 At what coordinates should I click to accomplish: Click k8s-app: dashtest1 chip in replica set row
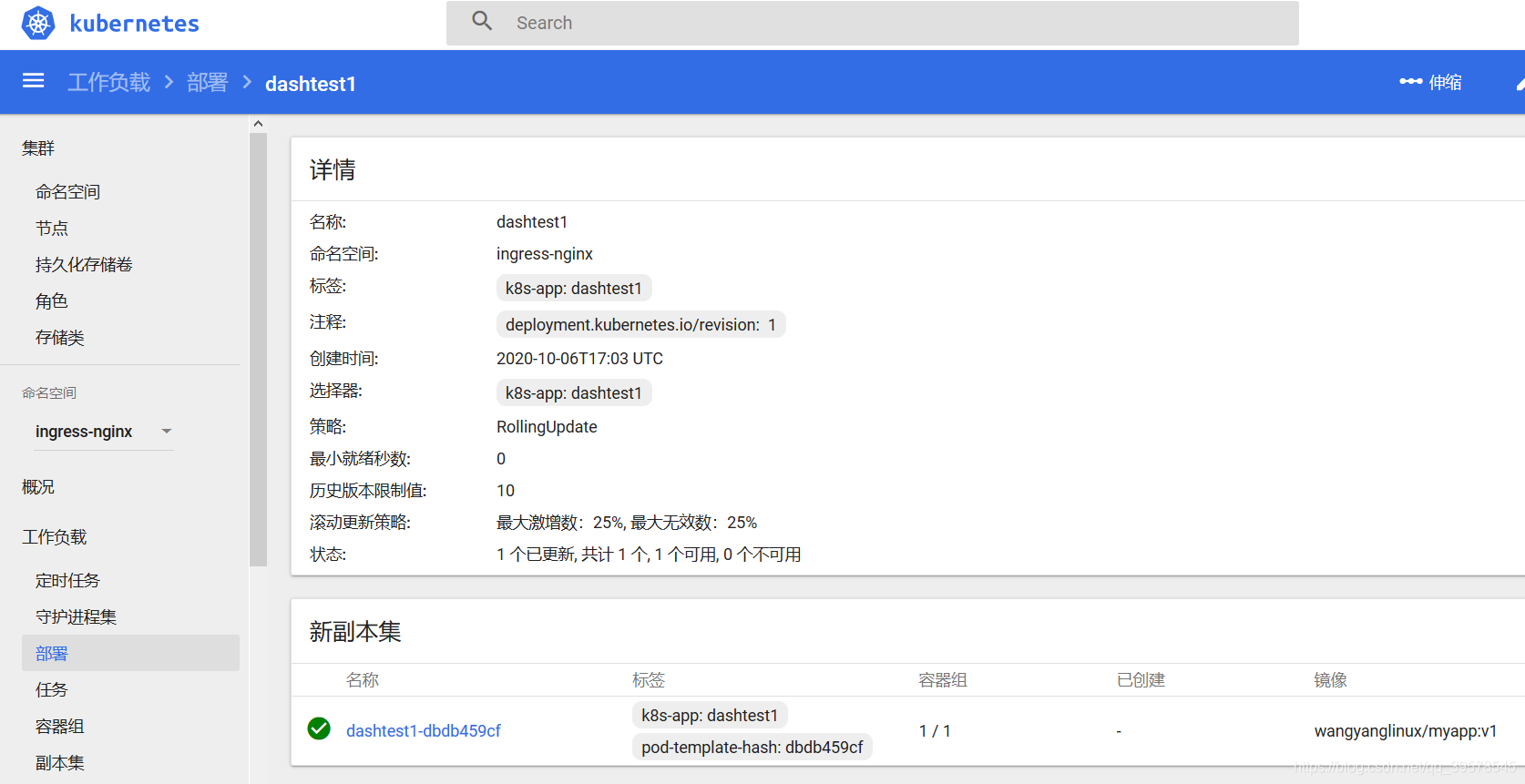coord(710,715)
